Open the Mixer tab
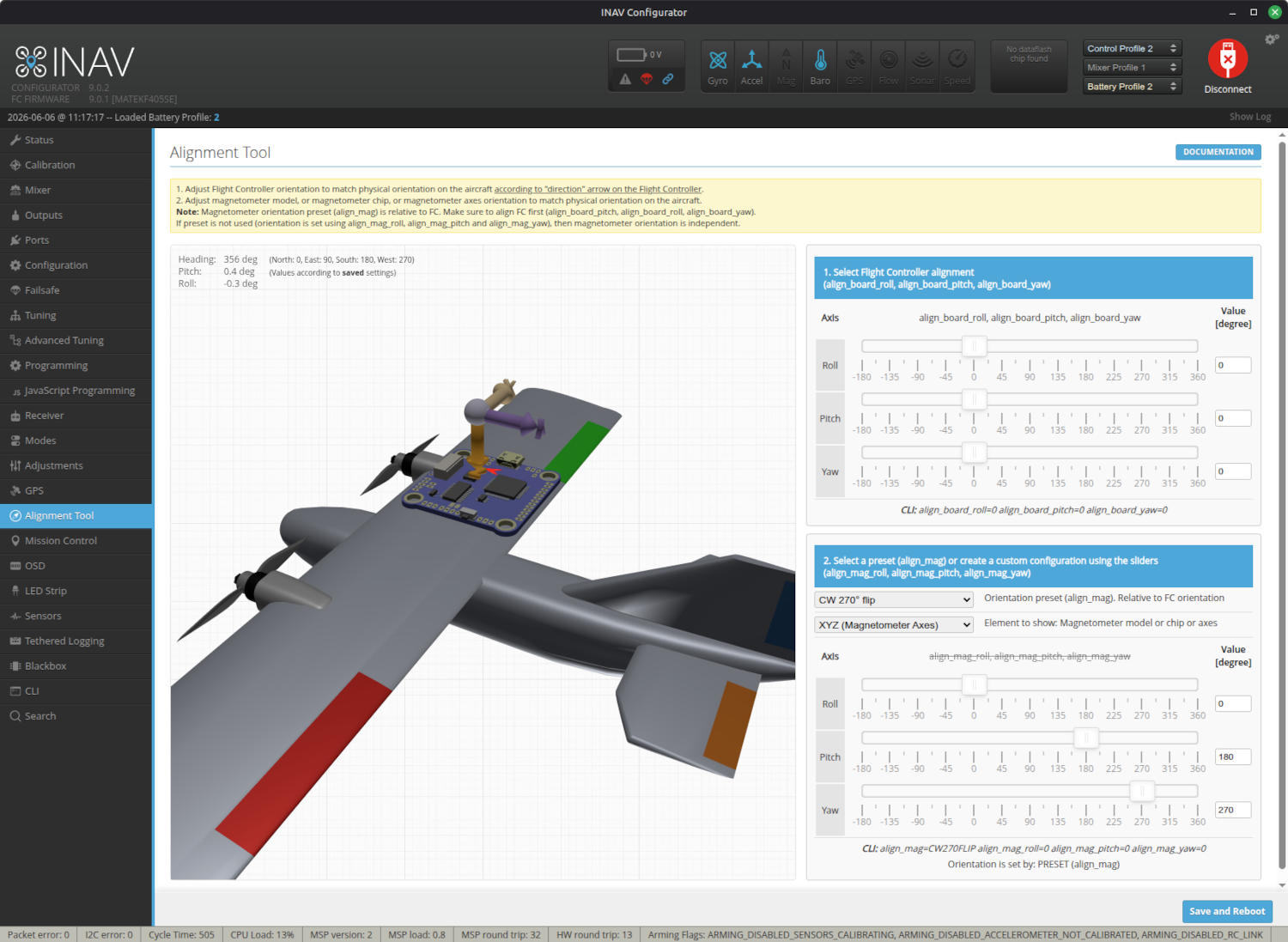The image size is (1288, 942). tap(76, 191)
